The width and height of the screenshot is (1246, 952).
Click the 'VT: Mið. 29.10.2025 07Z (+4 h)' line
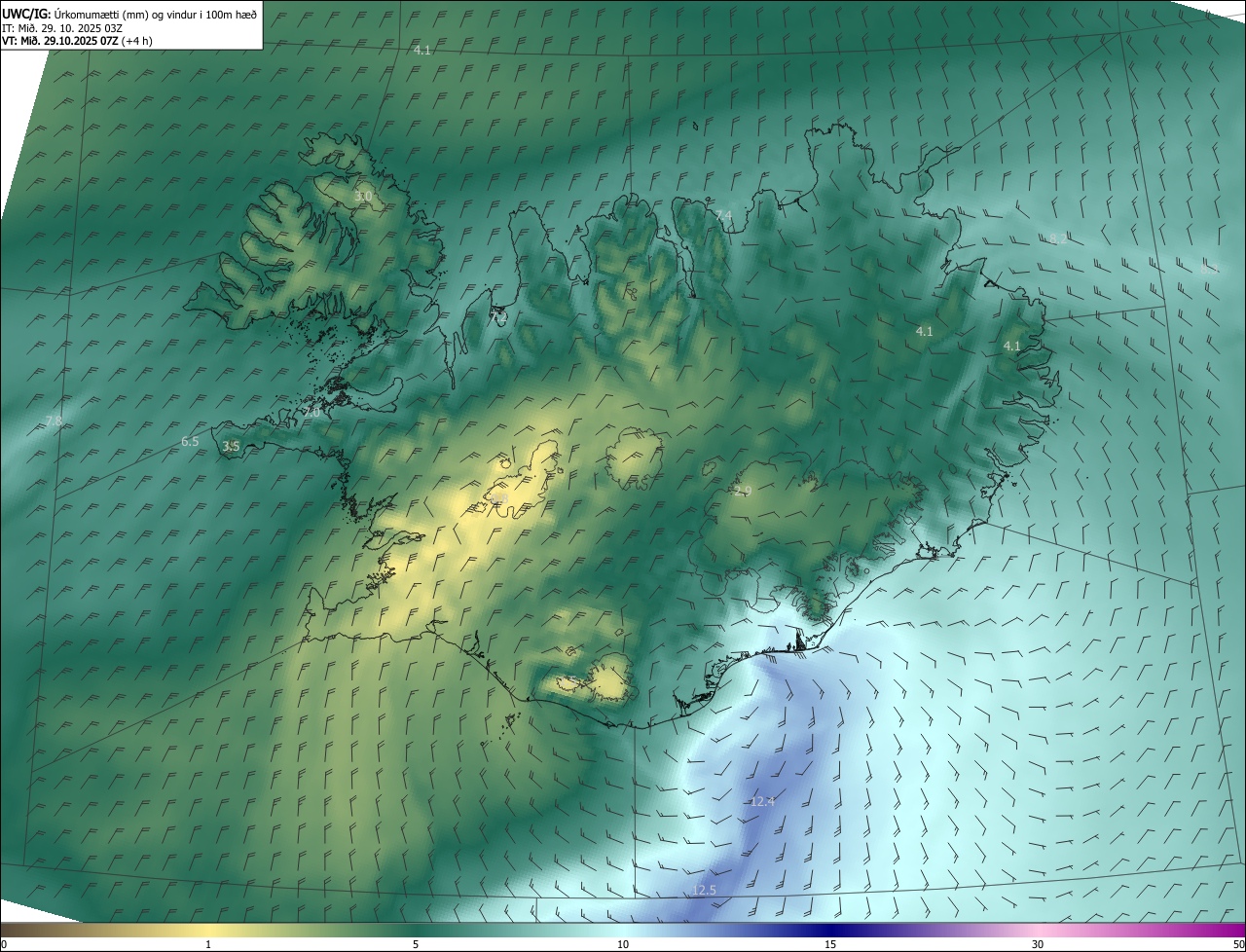coord(78,41)
